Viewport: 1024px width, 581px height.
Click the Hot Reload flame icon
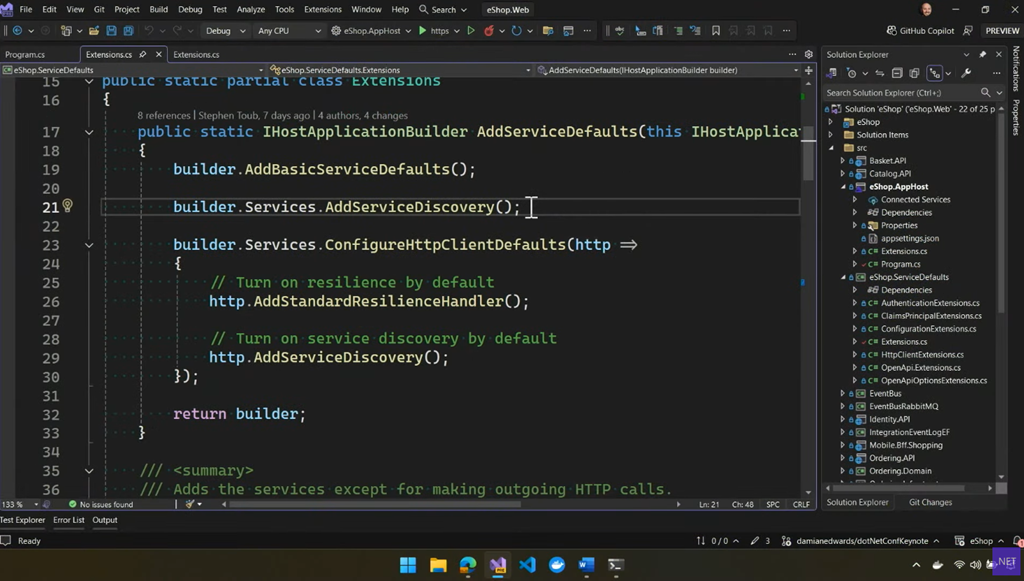click(x=490, y=31)
